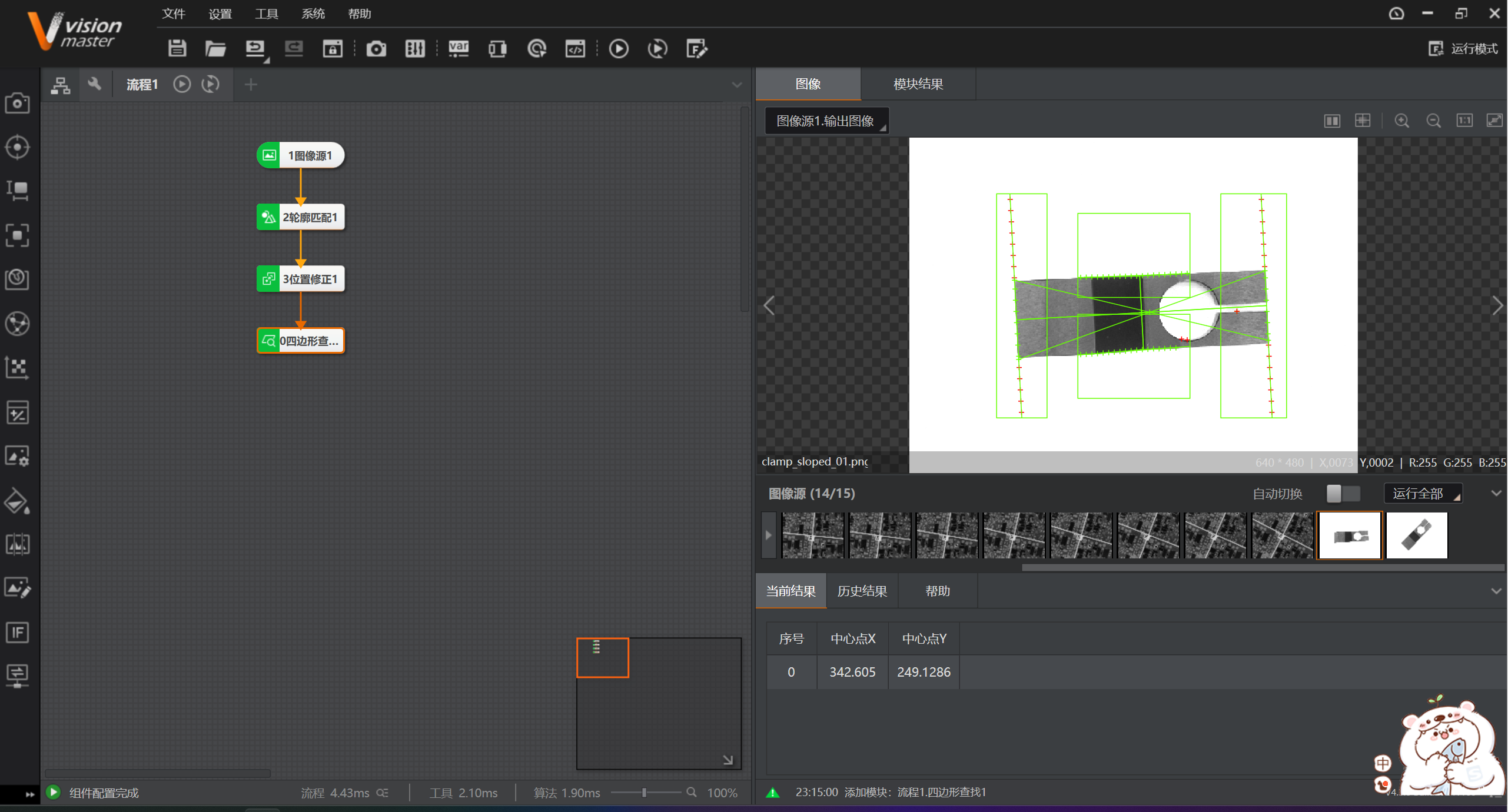Open the image acquisition tools in sidebar

click(x=17, y=104)
